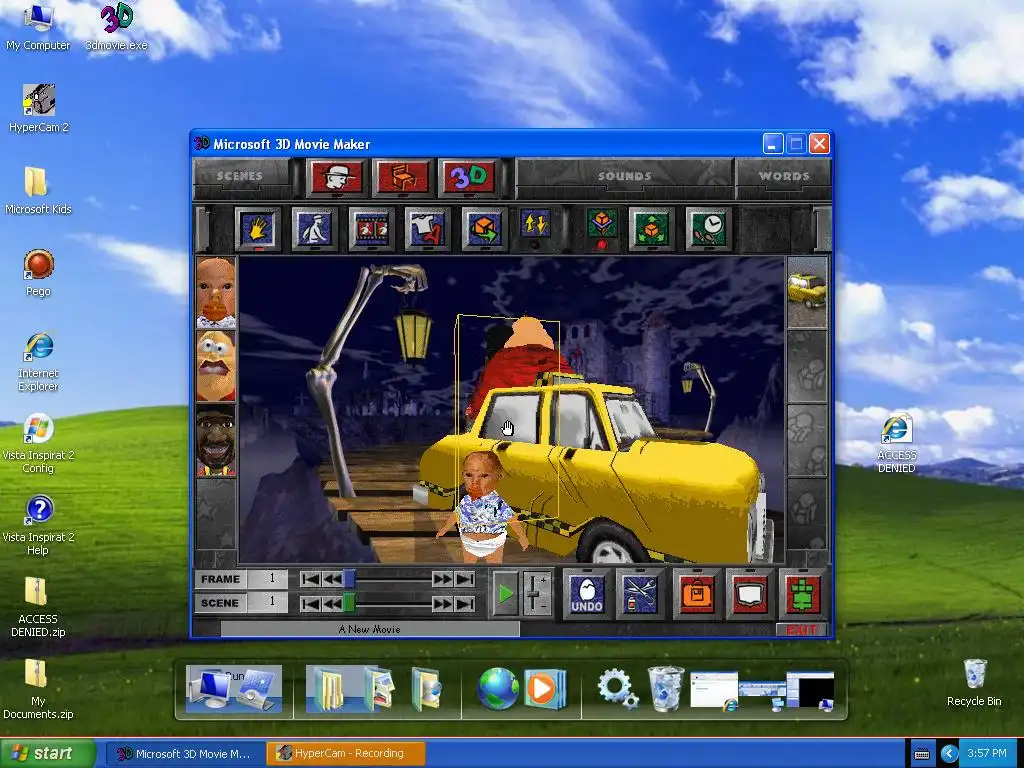Click the blue frame slider thumb
This screenshot has height=768, width=1024.
(349, 579)
